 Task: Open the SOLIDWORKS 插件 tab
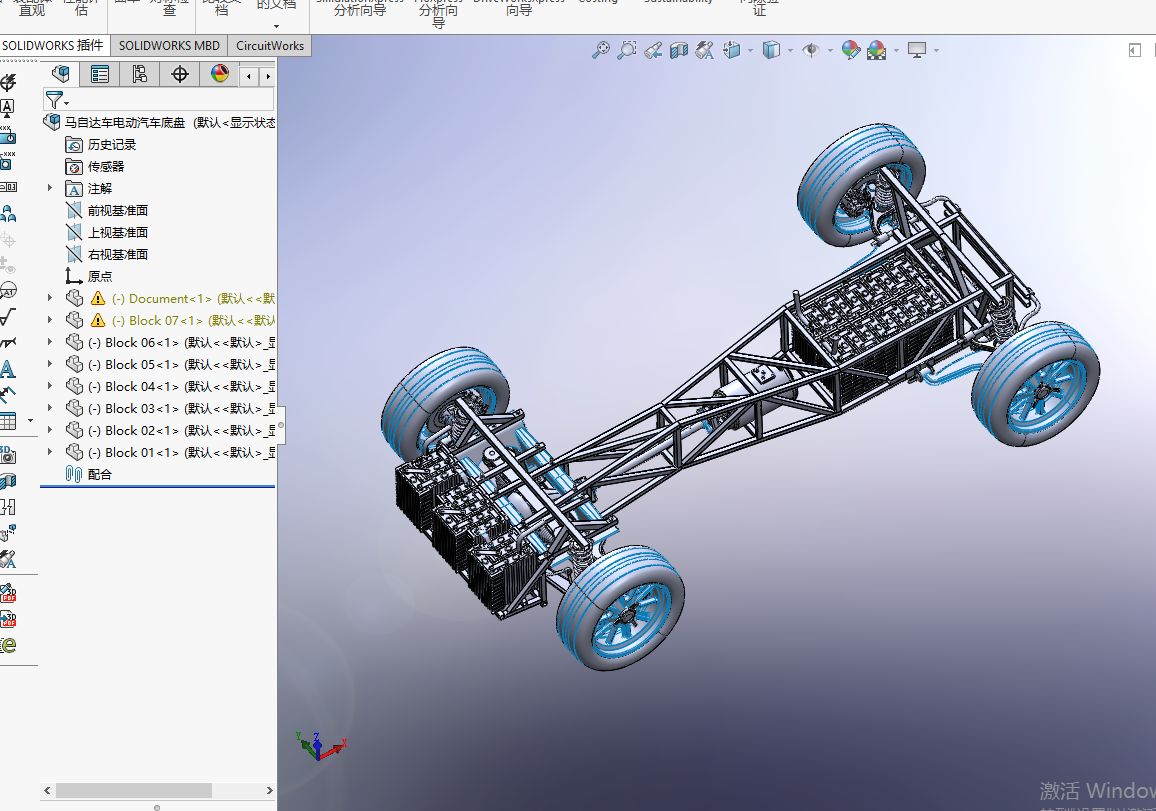(53, 46)
